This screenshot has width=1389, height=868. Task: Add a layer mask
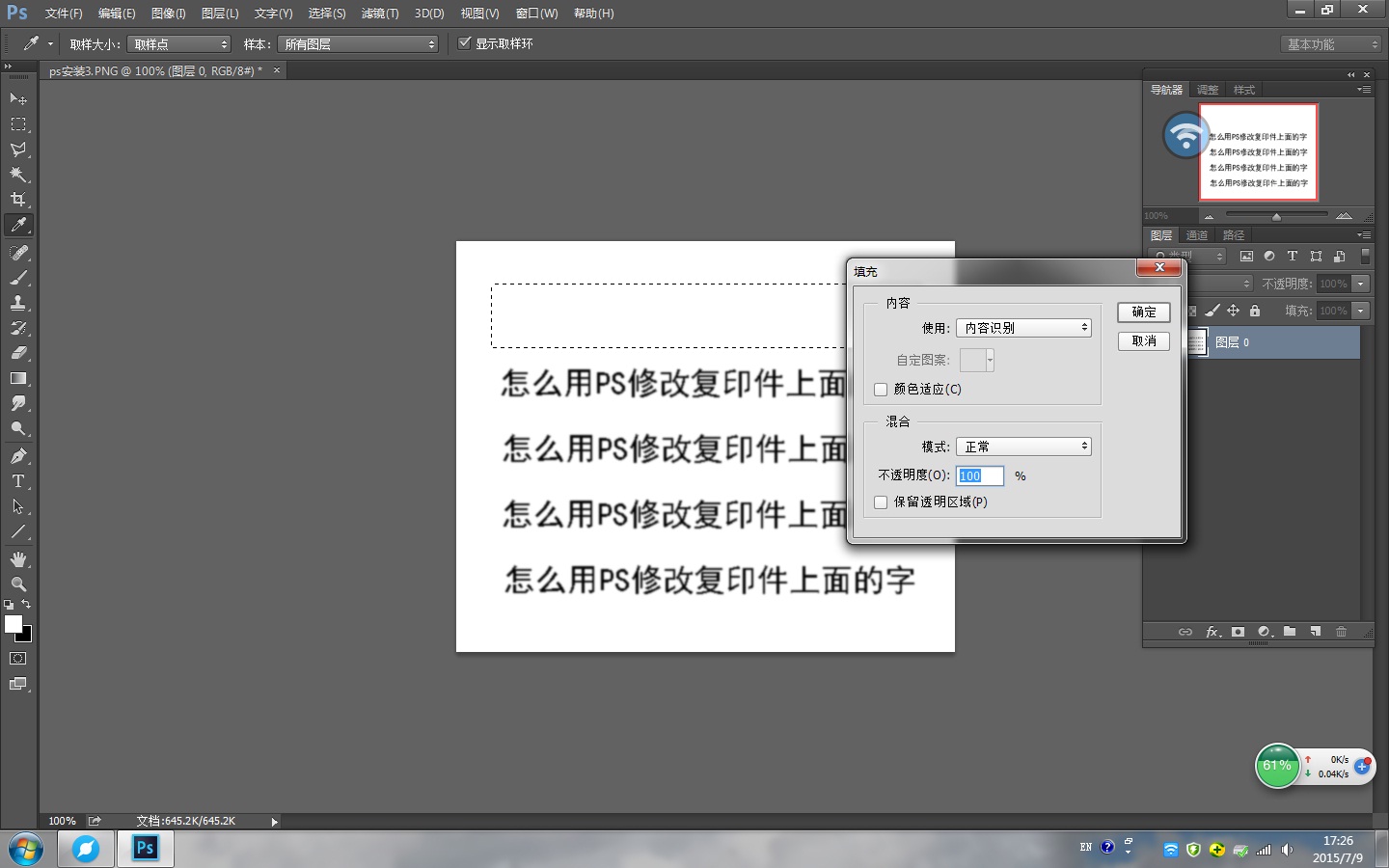coord(1238,632)
